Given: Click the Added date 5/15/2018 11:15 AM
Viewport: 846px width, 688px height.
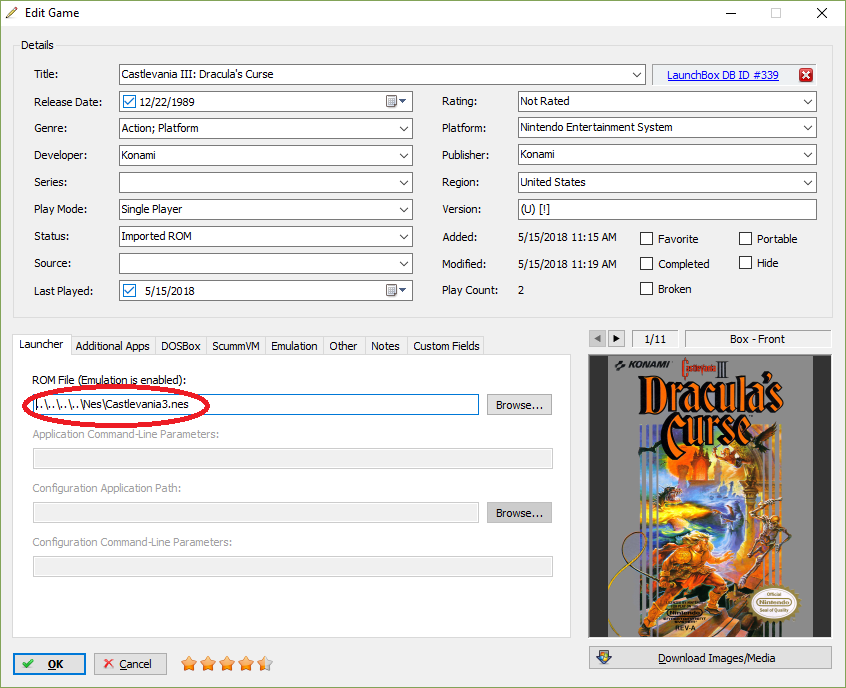Looking at the screenshot, I should pyautogui.click(x=567, y=237).
